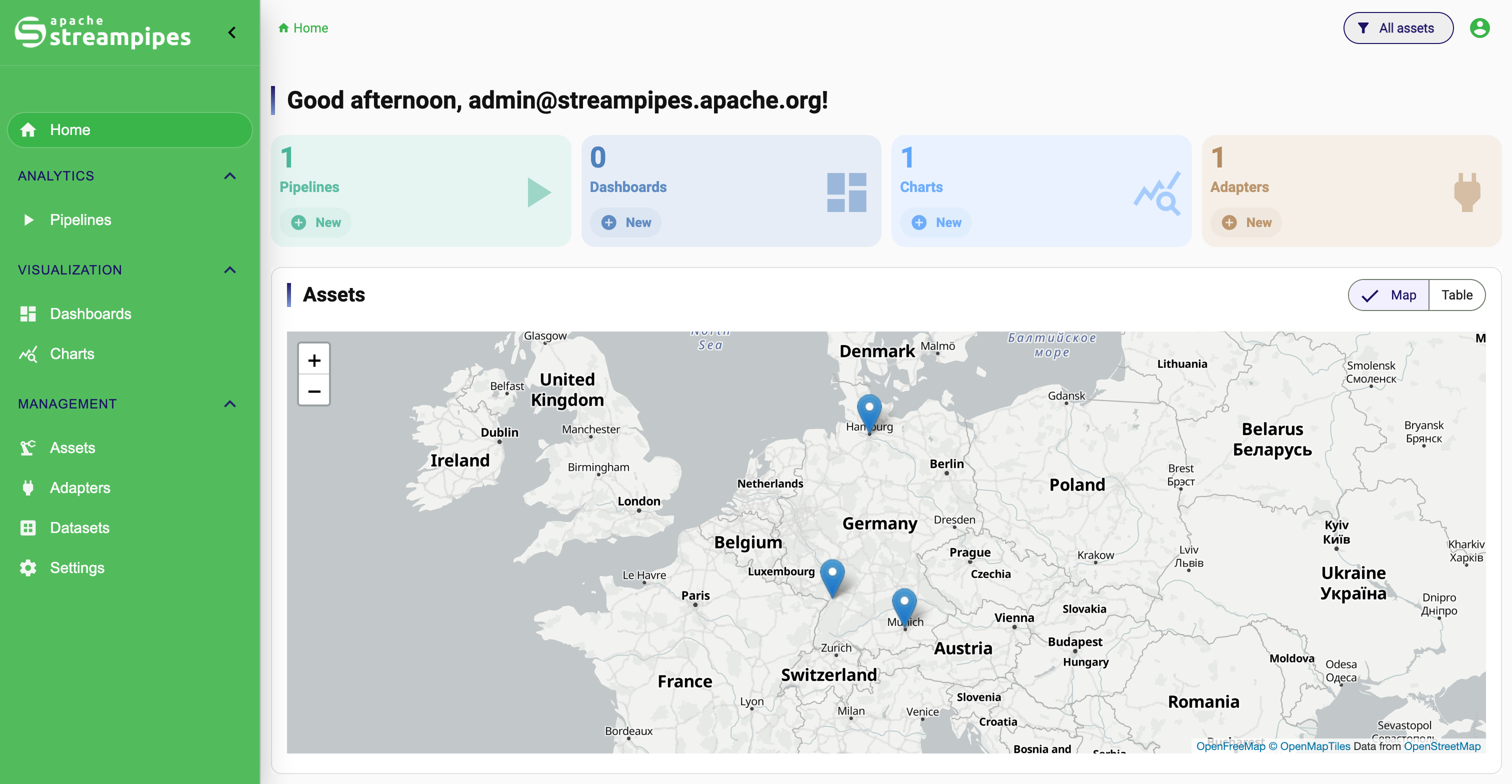Click the Adapters card title

(1239, 187)
